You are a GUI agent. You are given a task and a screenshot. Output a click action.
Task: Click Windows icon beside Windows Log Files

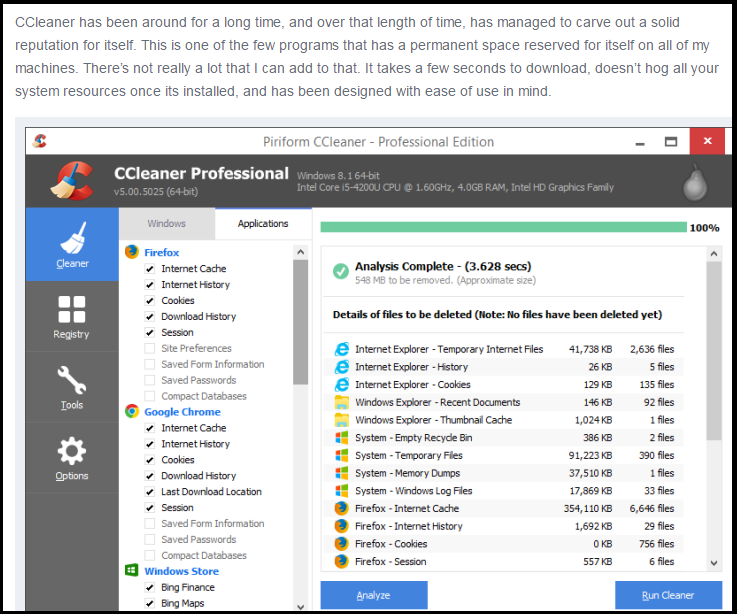pos(342,491)
